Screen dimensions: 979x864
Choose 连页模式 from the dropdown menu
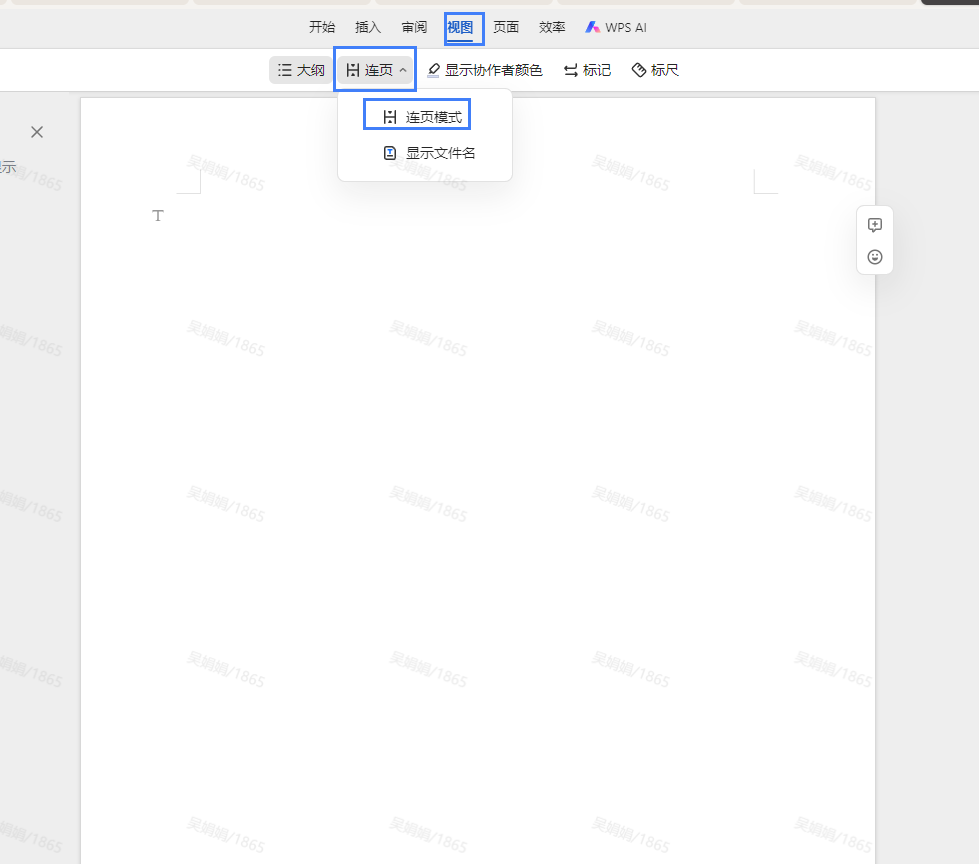[423, 117]
